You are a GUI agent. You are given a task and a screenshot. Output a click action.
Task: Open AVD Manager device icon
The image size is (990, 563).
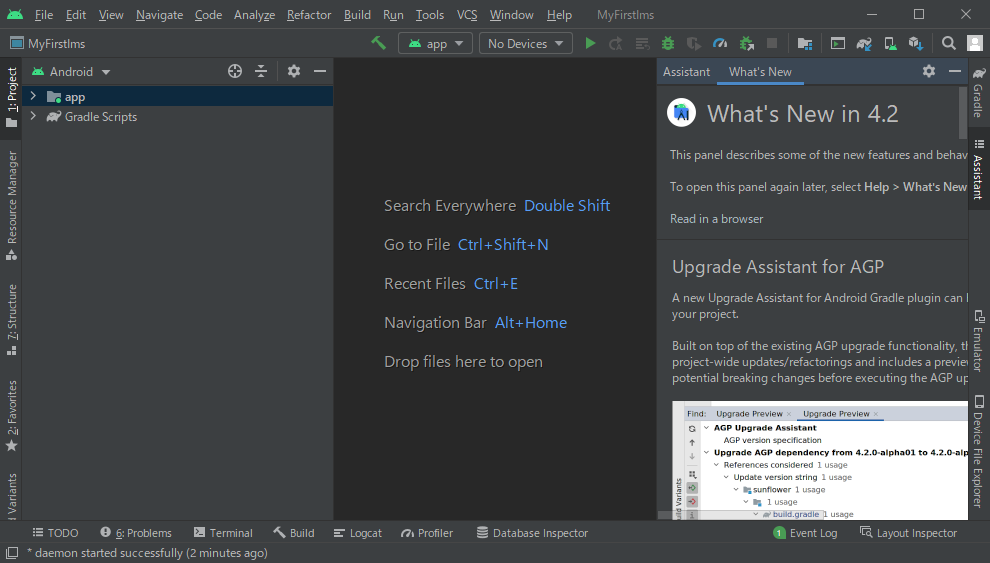[x=890, y=43]
